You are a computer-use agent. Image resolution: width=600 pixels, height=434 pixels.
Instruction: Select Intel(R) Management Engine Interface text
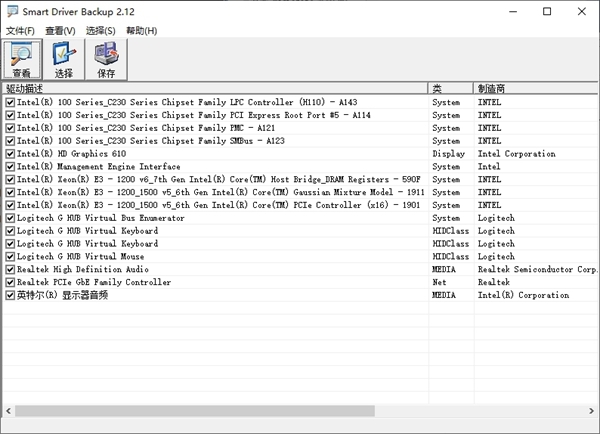click(98, 166)
